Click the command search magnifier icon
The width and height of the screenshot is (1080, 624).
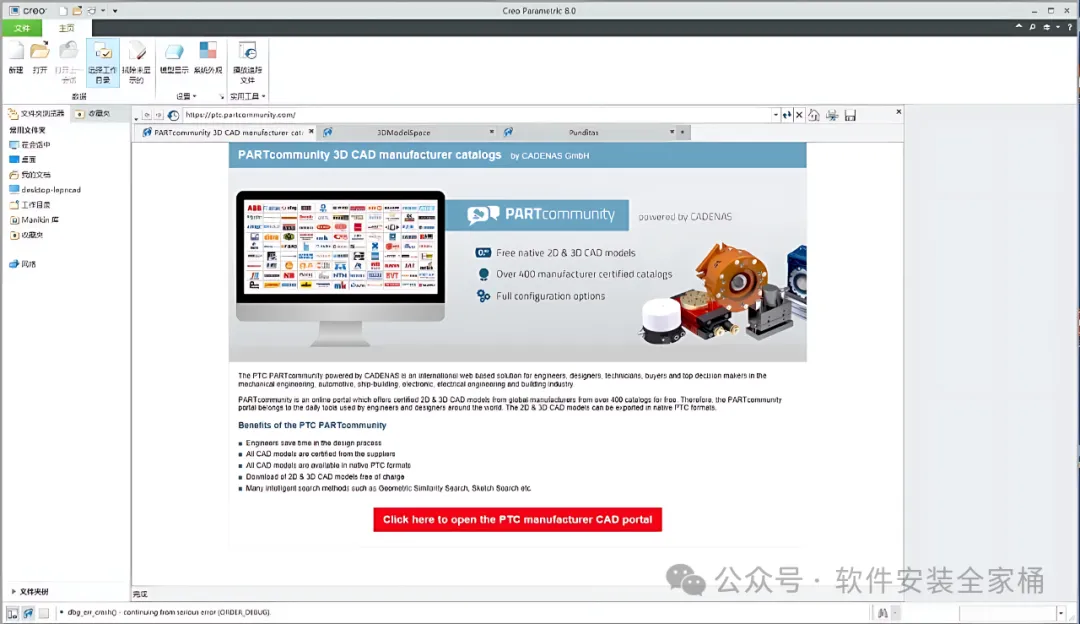1032,27
